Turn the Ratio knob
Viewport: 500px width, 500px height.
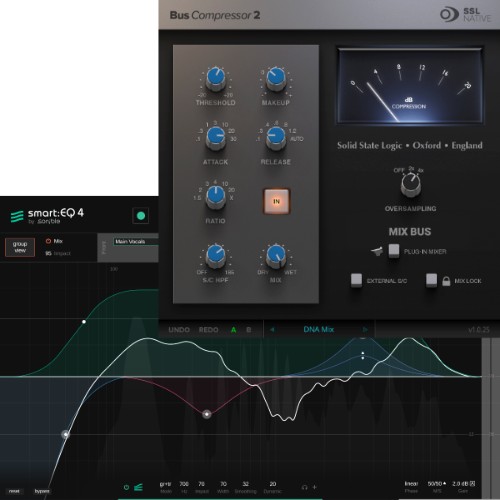[x=216, y=197]
